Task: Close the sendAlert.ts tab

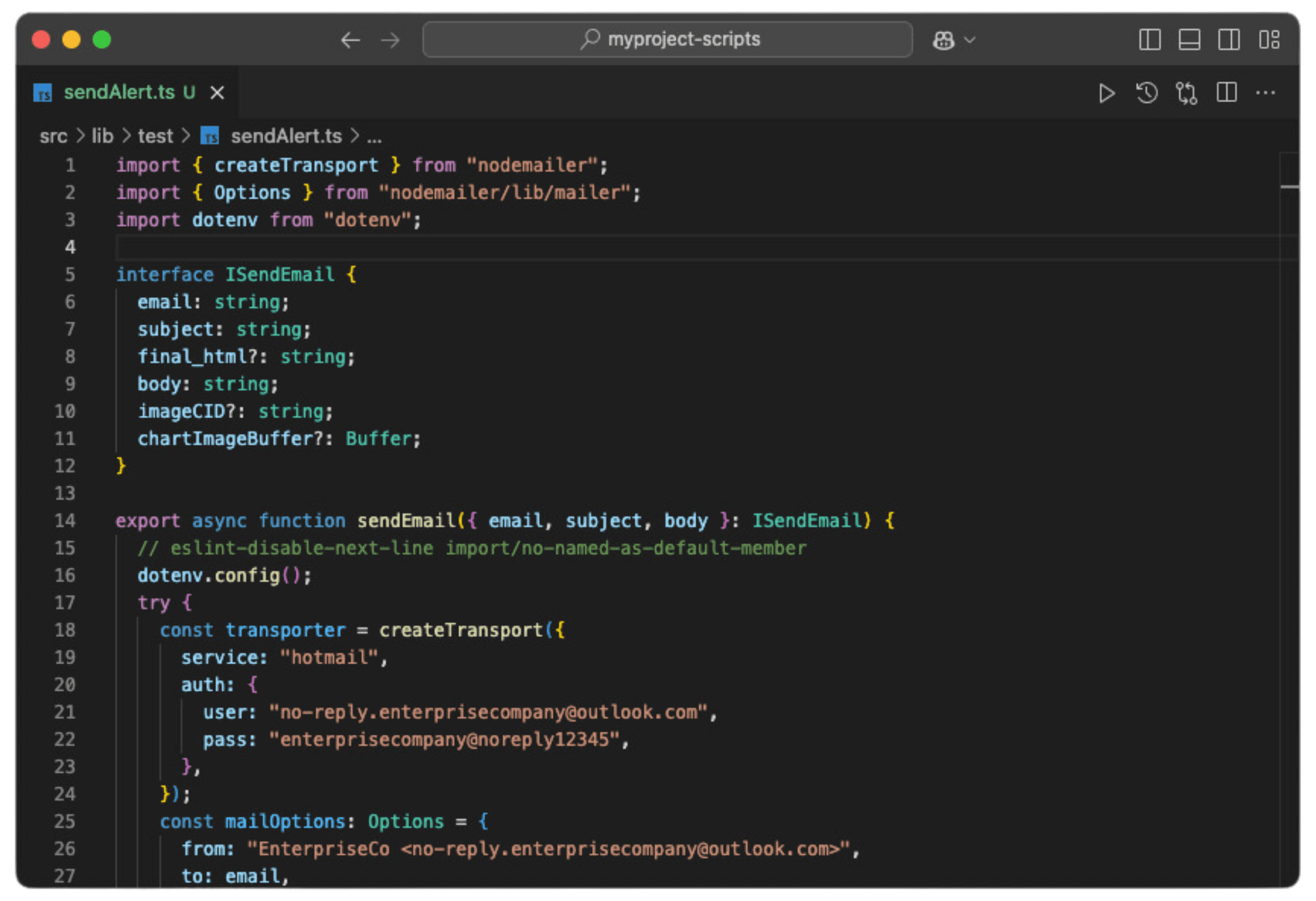Action: [217, 92]
